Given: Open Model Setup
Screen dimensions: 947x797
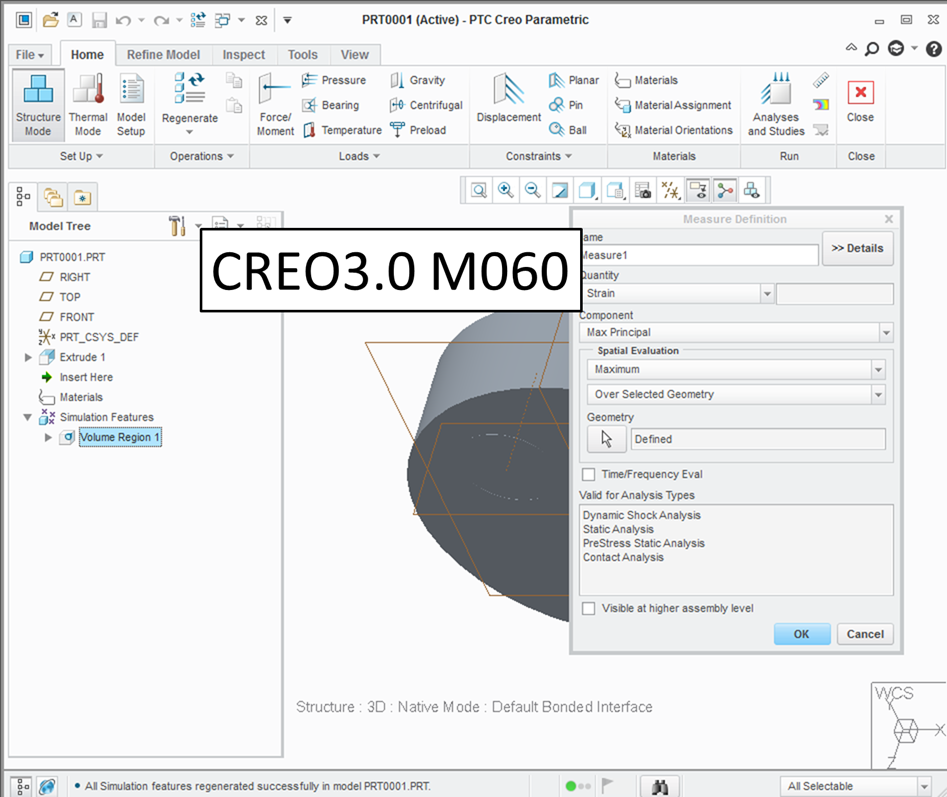Looking at the screenshot, I should point(131,106).
